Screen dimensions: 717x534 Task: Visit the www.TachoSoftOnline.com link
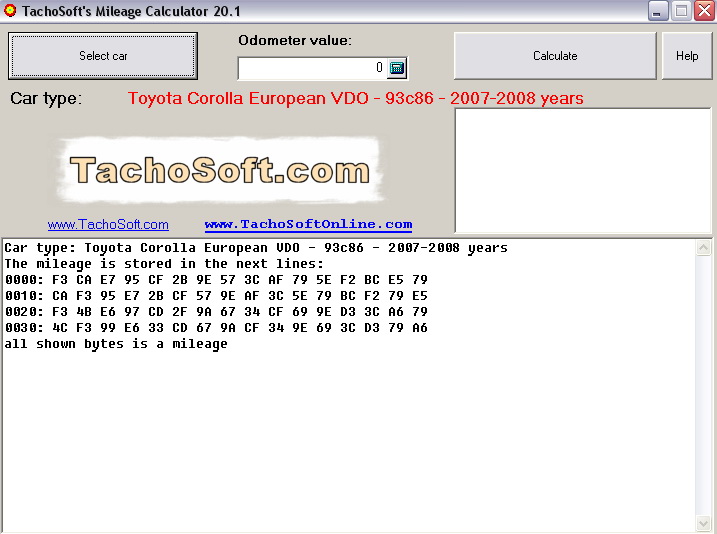point(309,224)
